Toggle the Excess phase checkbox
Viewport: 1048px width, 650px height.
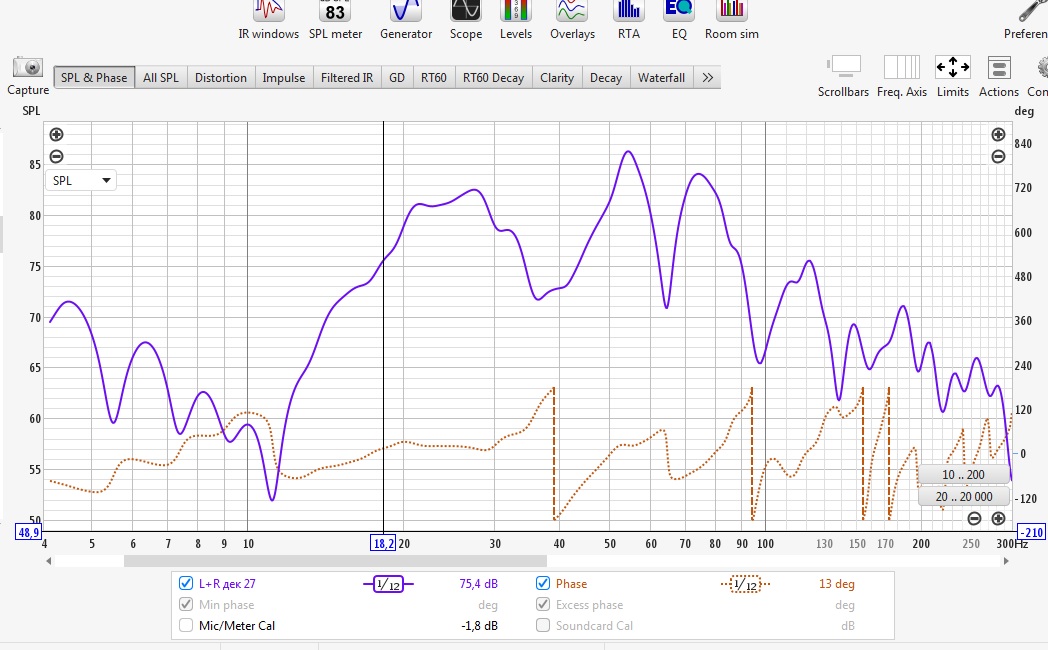point(543,605)
